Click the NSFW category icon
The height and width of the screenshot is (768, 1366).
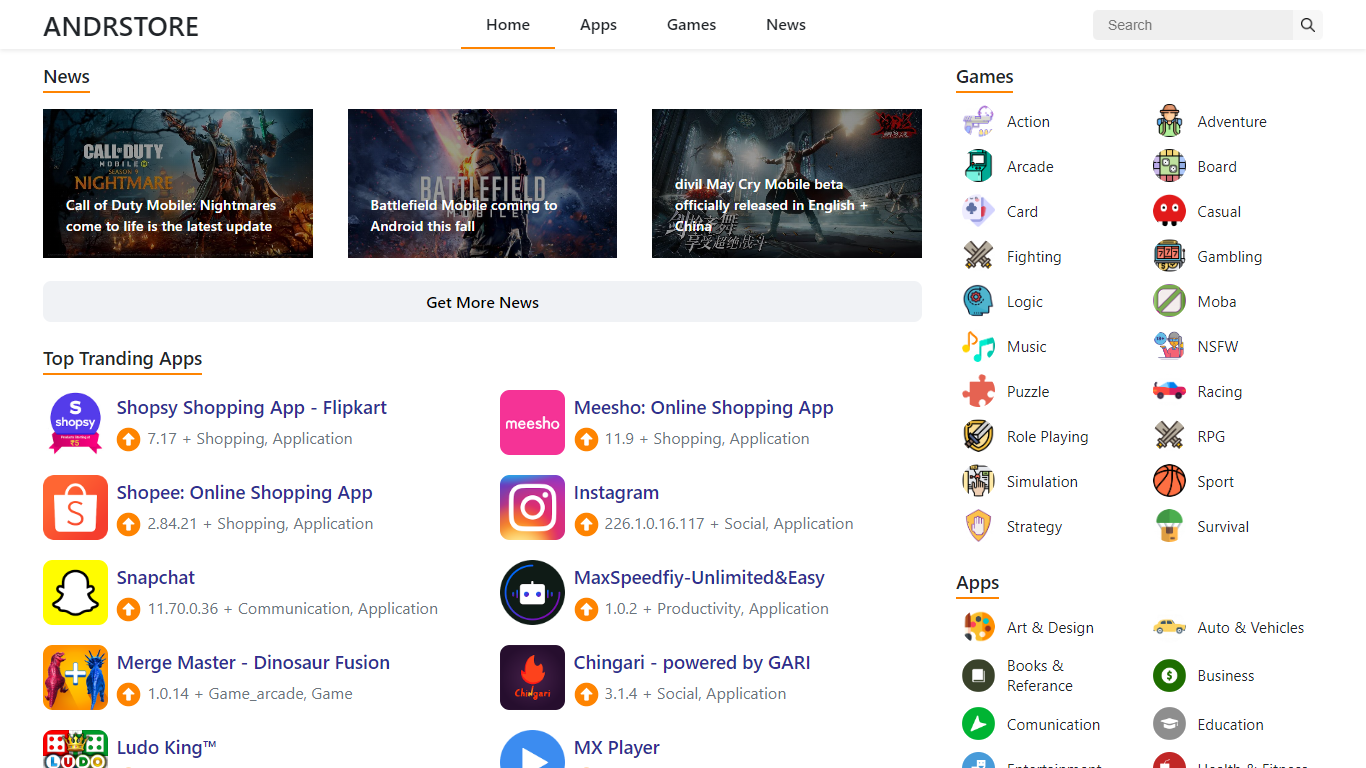[1169, 346]
